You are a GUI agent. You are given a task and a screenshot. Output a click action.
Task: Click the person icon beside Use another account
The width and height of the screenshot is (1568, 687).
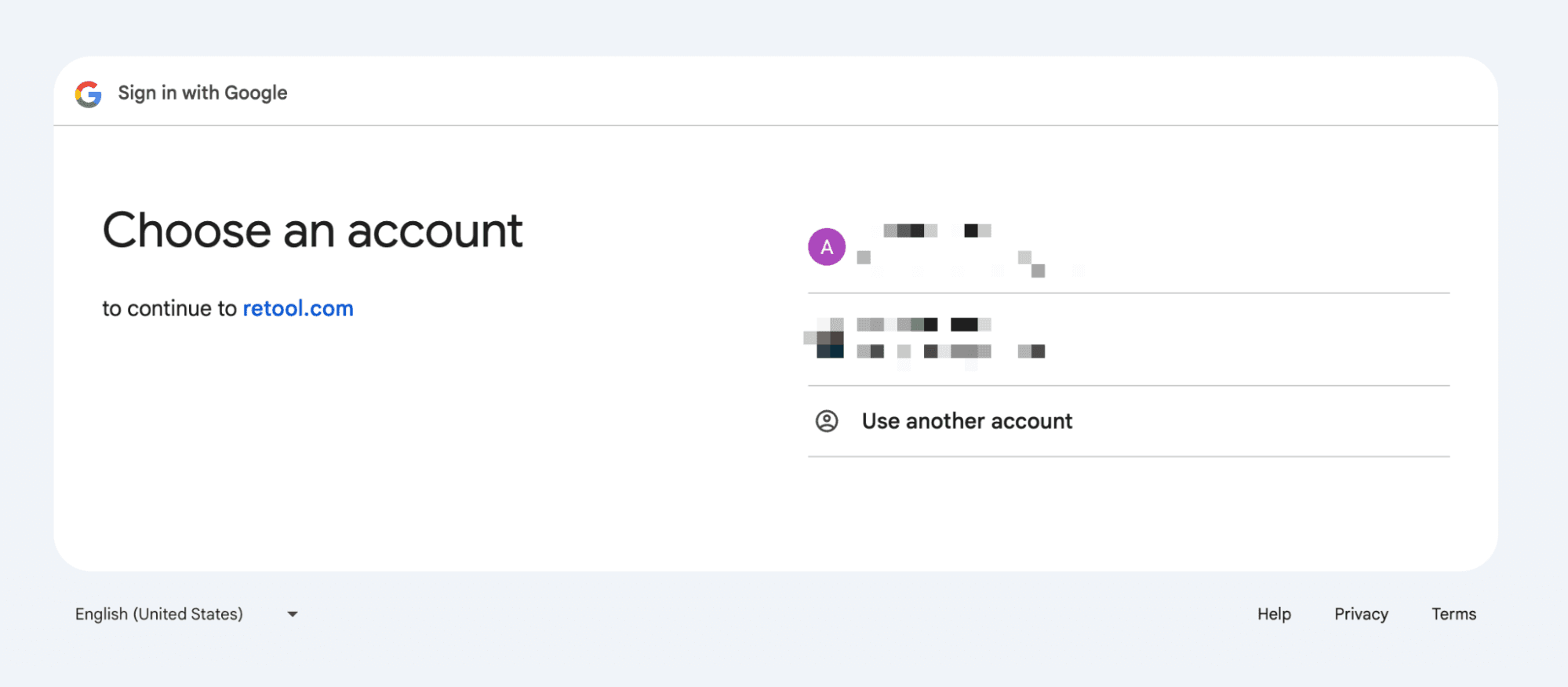tap(827, 421)
